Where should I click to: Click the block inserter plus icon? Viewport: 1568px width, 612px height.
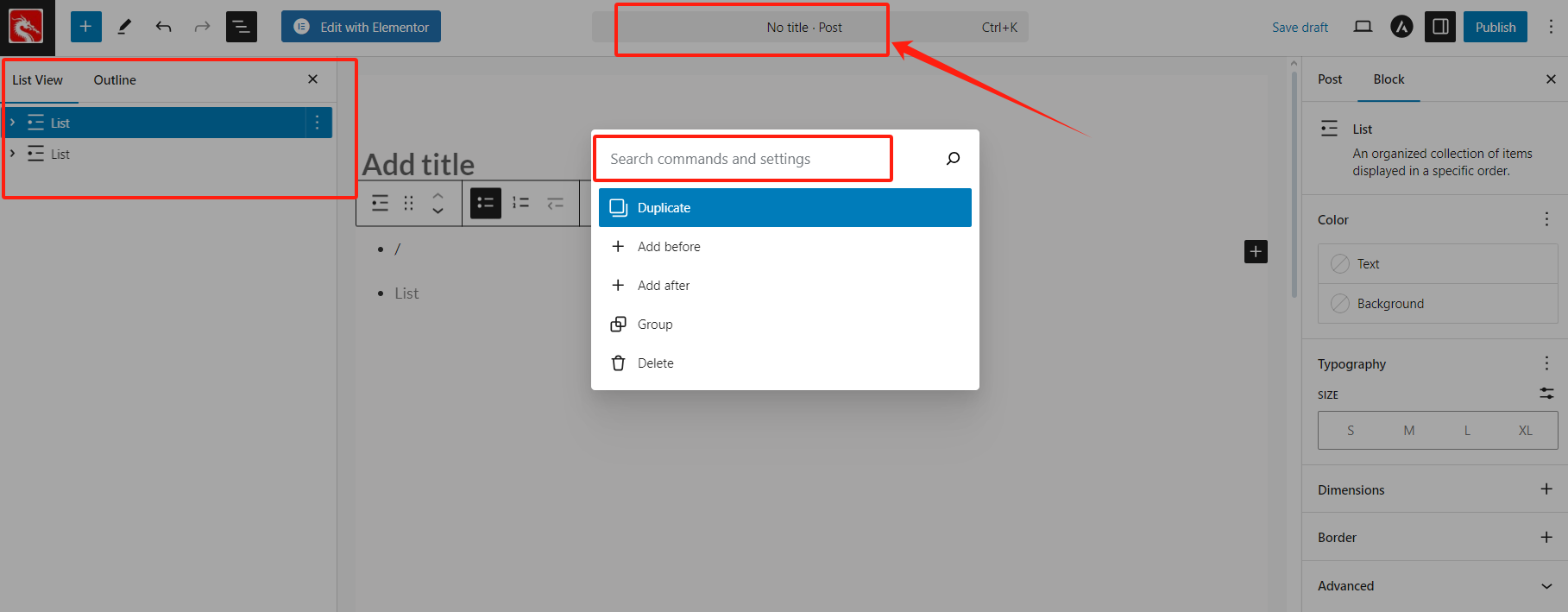tap(85, 27)
